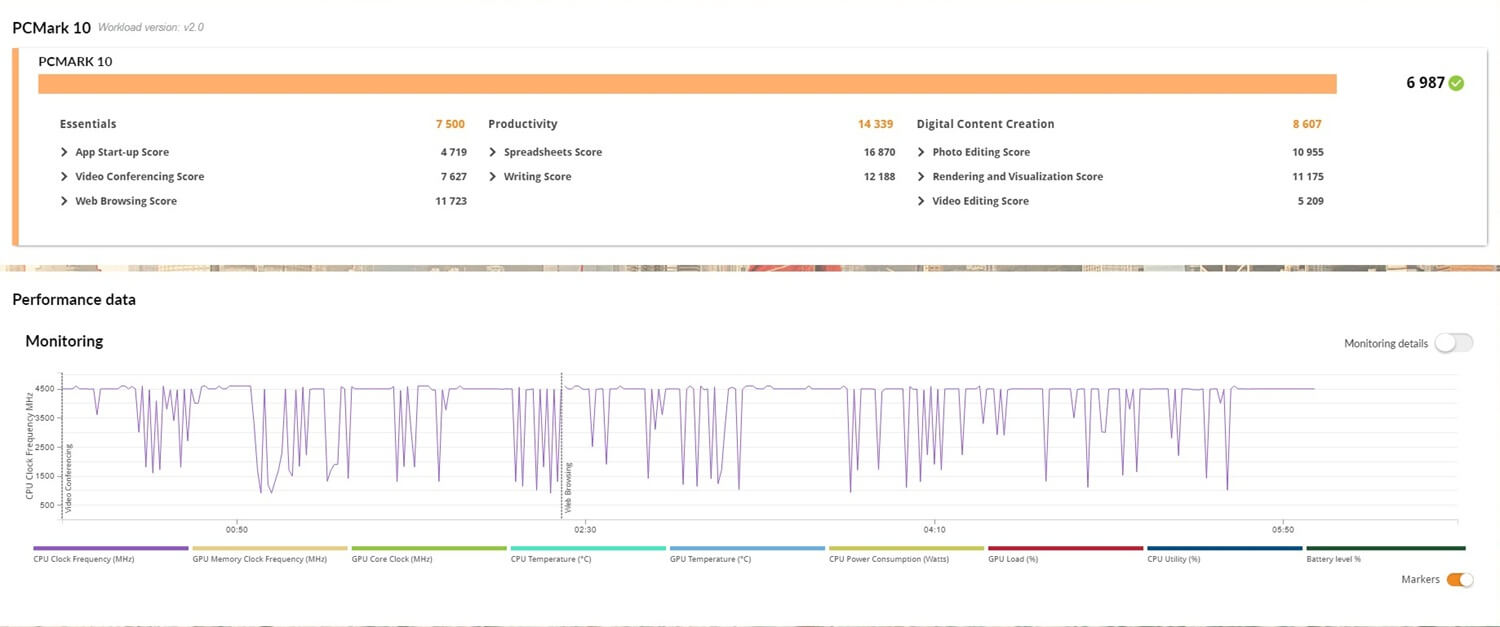Select the CPU Clock Frequency legend marker
The height and width of the screenshot is (627, 1500).
(110, 549)
